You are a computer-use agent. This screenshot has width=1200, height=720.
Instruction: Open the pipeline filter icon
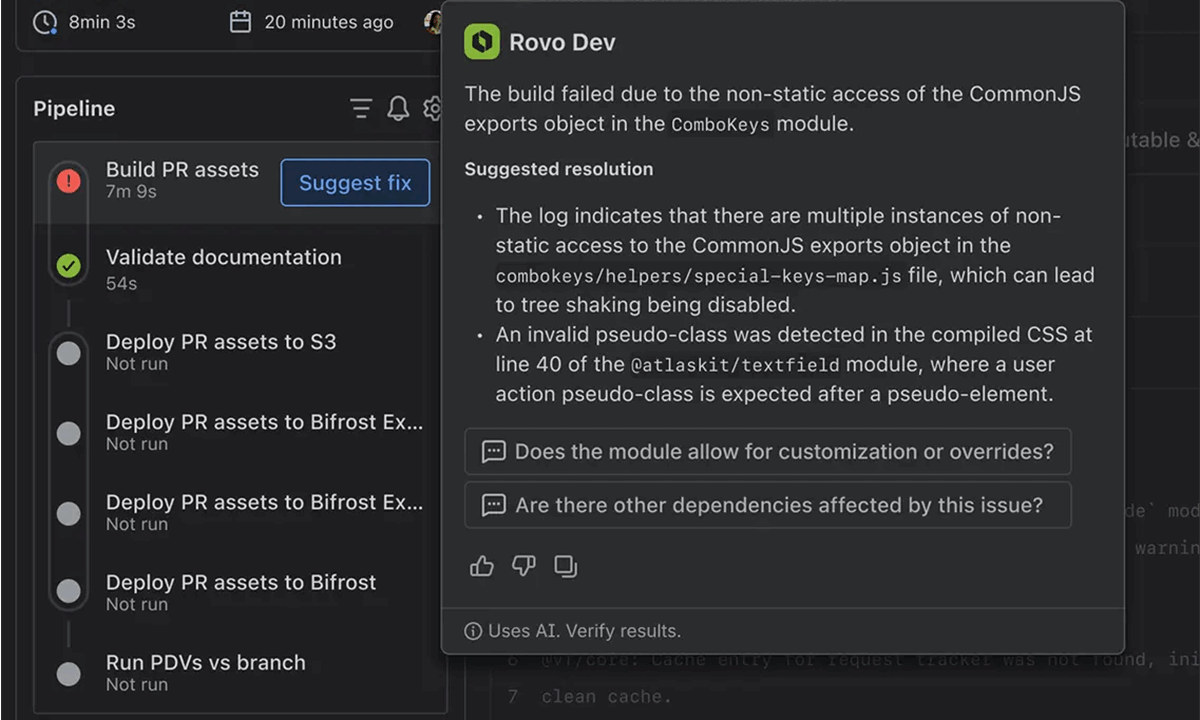[361, 109]
